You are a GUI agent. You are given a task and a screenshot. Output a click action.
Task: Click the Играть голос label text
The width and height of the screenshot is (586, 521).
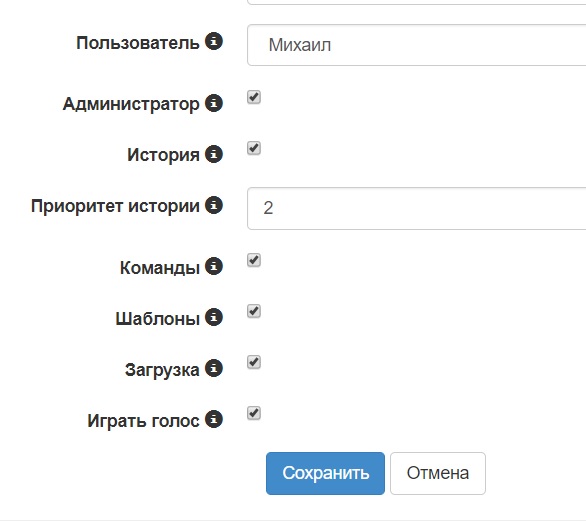(144, 421)
